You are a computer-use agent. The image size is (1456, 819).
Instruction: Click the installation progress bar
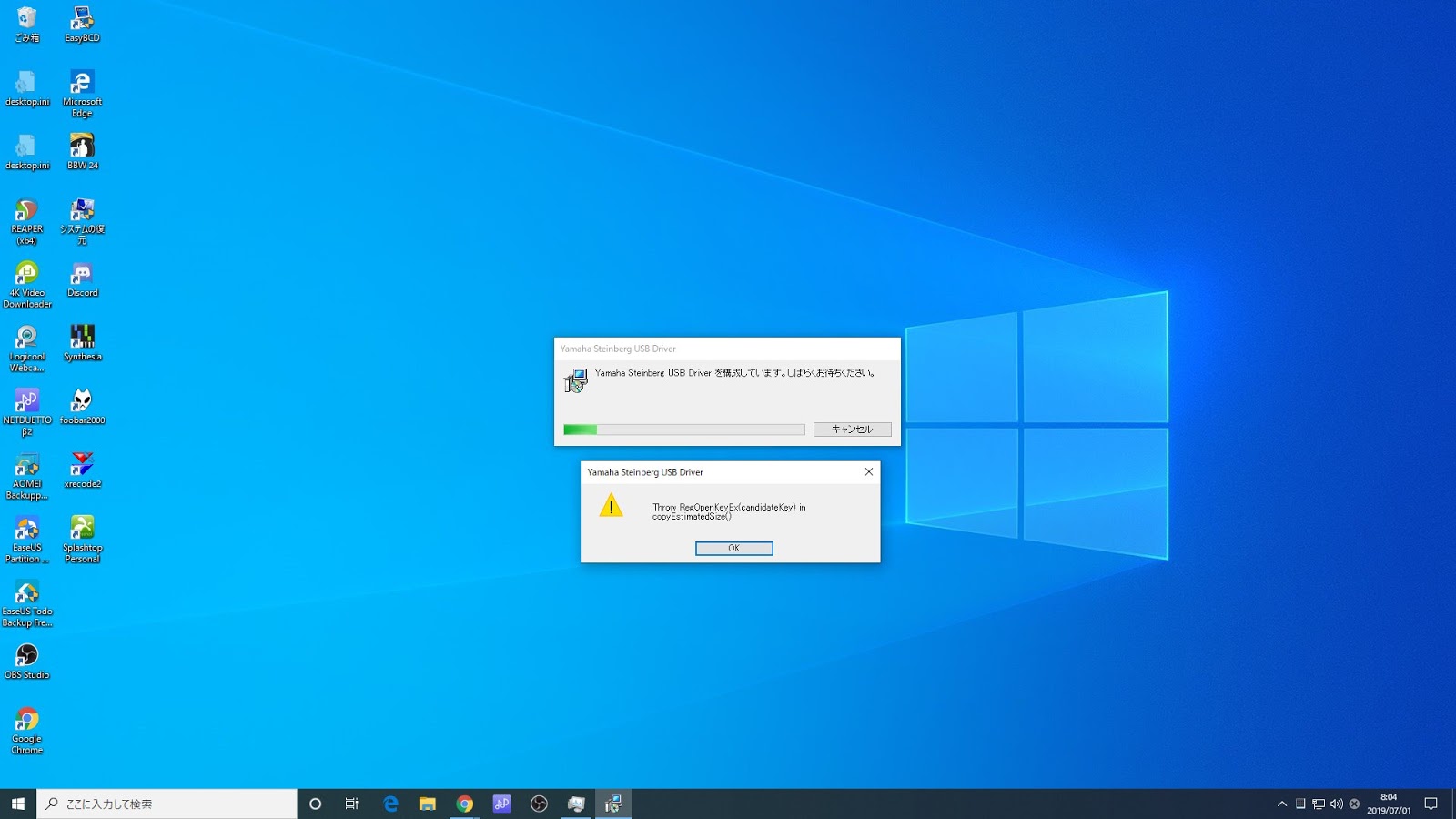(x=684, y=430)
